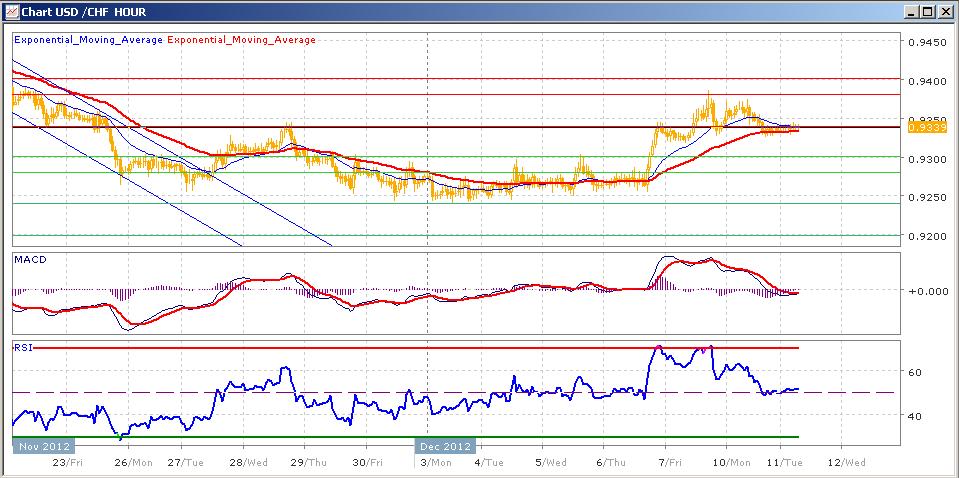
Task: Maximize the USD/CHF chart window
Action: point(927,12)
